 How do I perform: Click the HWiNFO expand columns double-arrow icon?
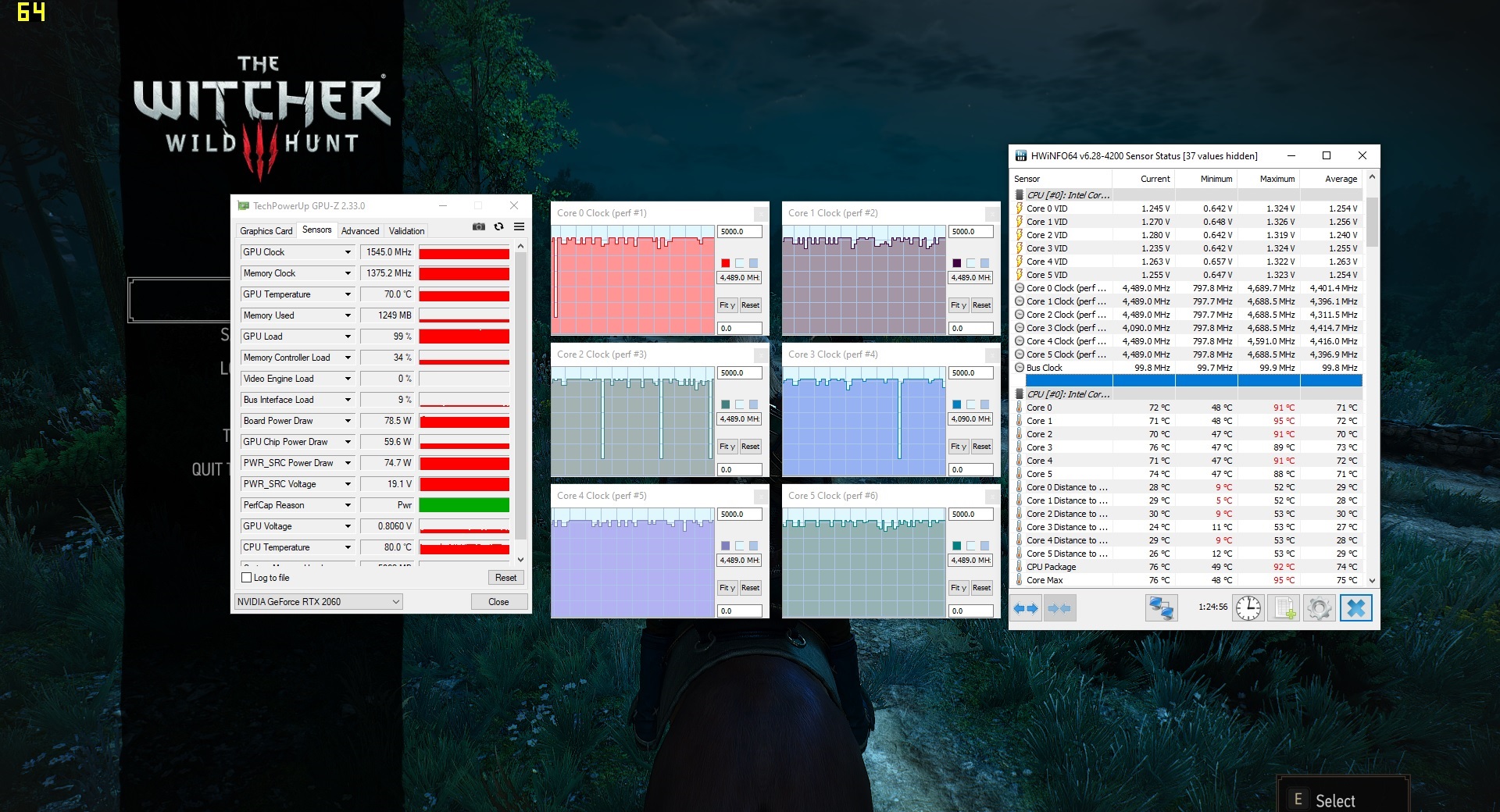point(1025,608)
